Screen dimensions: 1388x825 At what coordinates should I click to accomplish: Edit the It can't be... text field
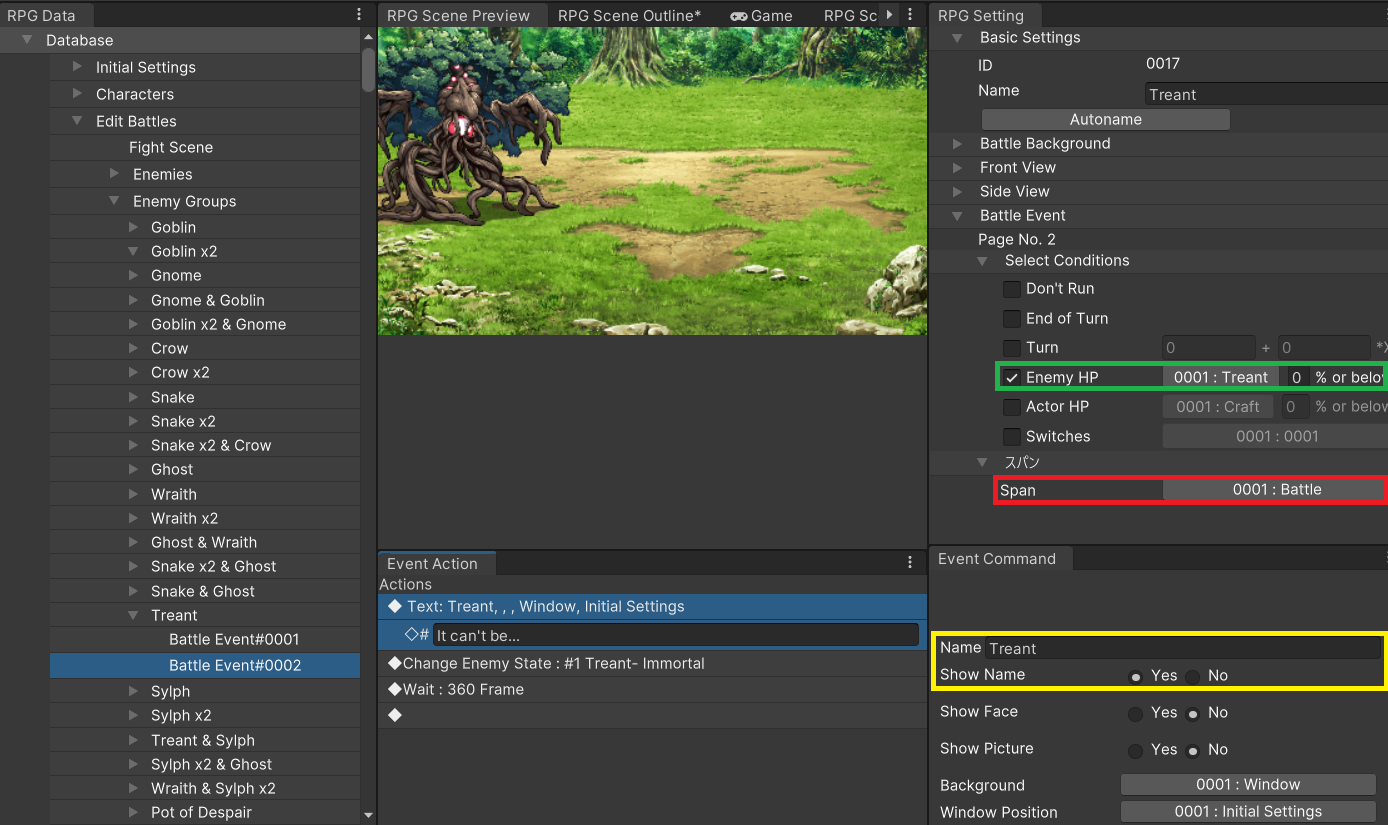click(x=675, y=635)
